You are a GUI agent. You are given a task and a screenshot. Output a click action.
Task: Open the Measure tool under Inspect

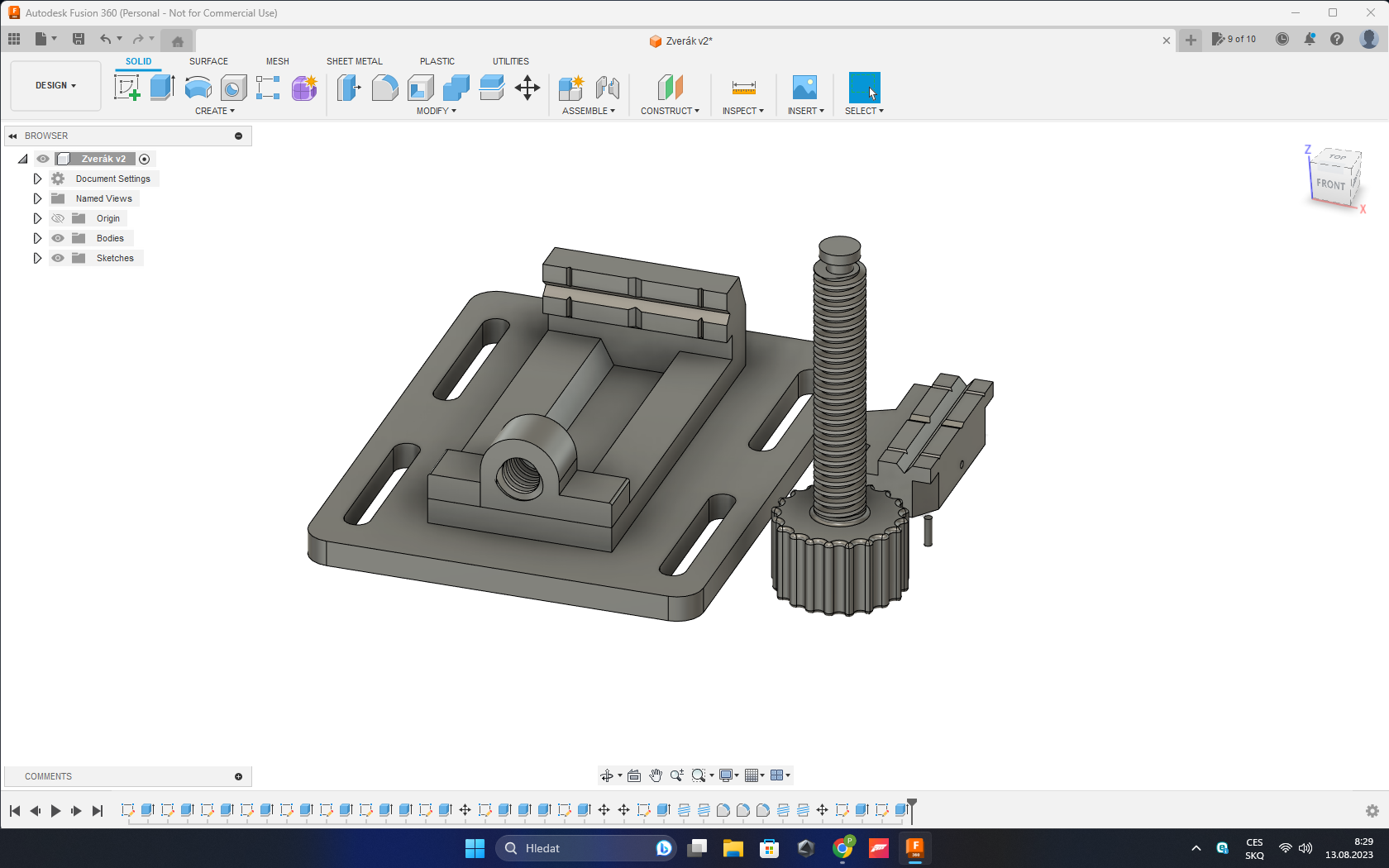[742, 87]
